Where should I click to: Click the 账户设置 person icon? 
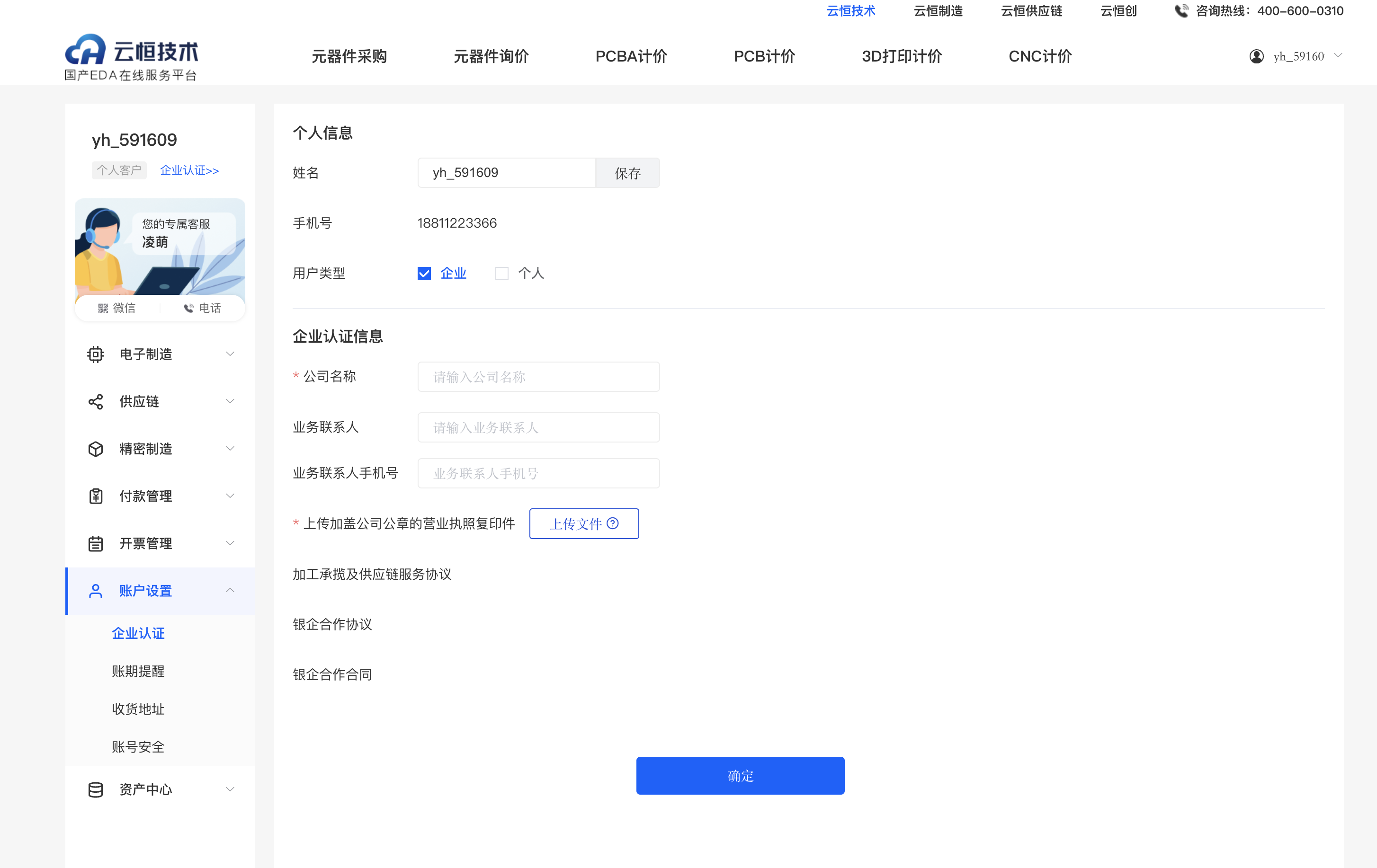coord(96,591)
